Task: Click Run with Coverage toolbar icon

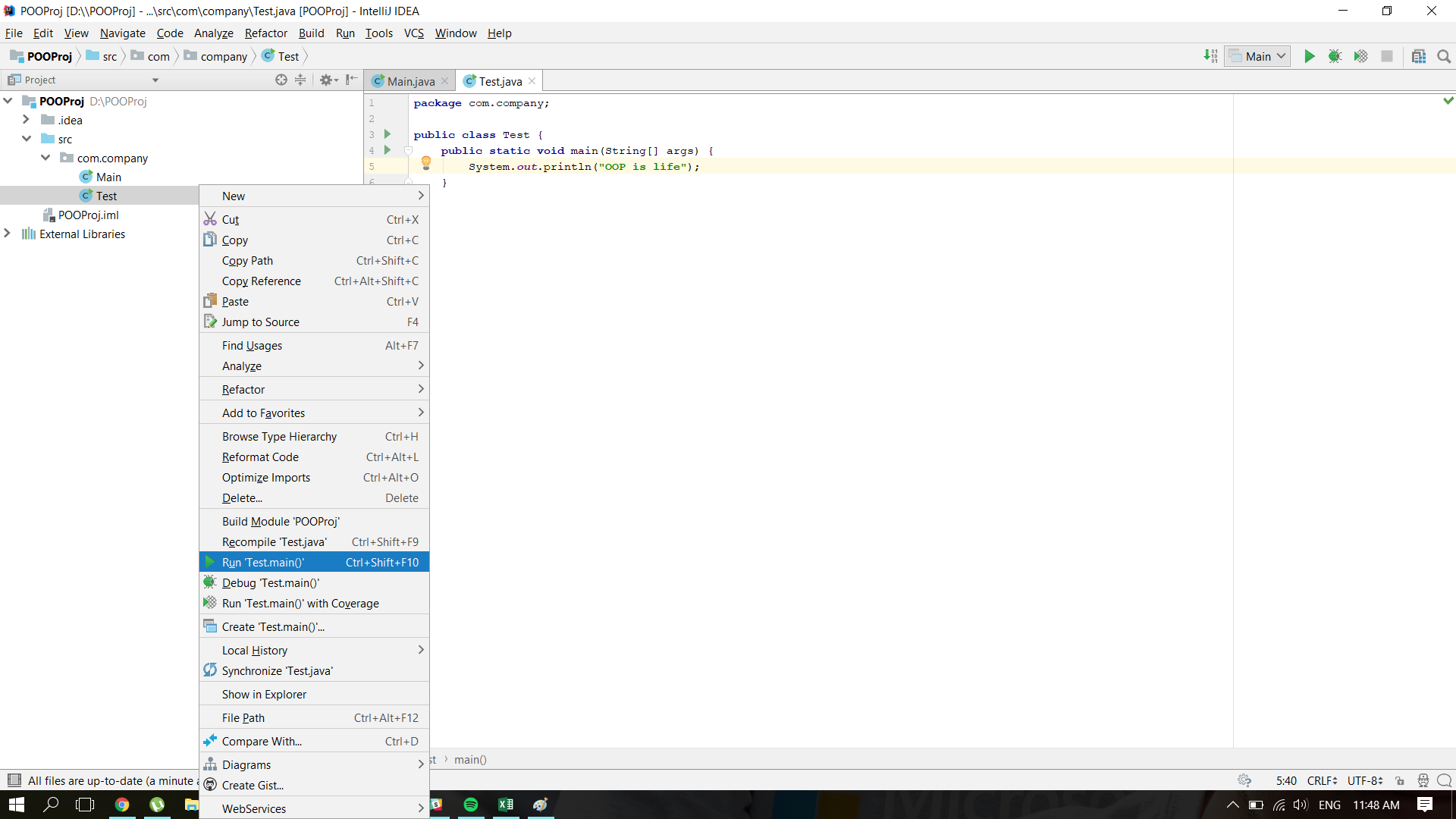Action: (x=1360, y=56)
